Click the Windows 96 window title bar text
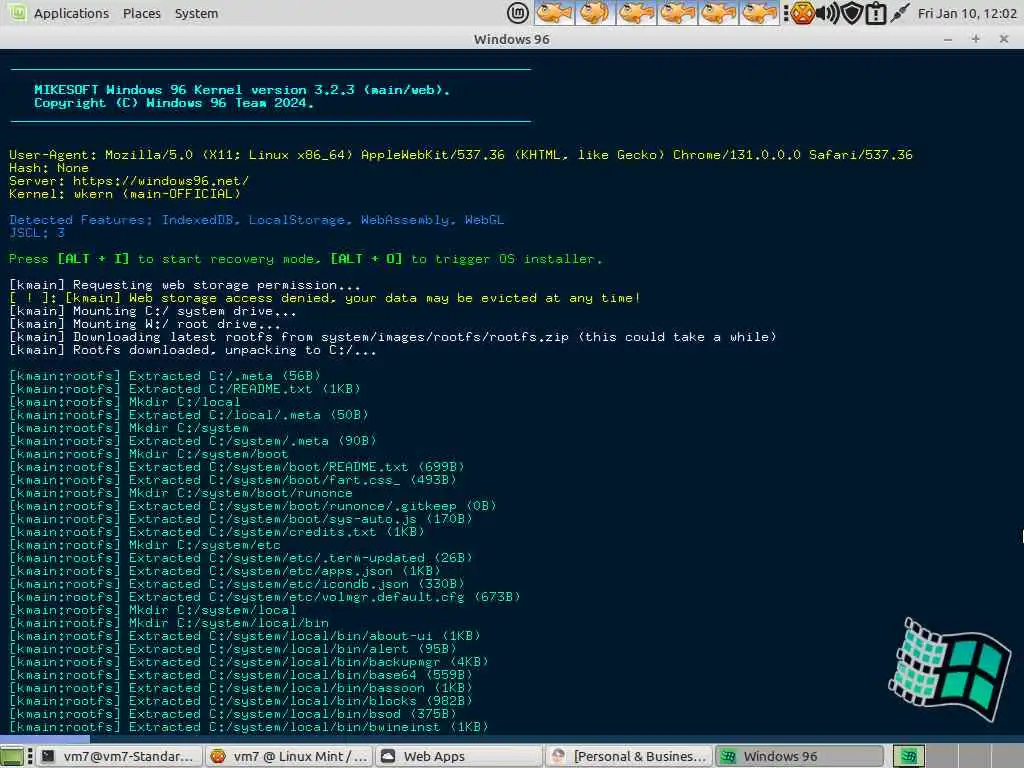Screen dimensions: 1024x768 pyautogui.click(x=511, y=39)
